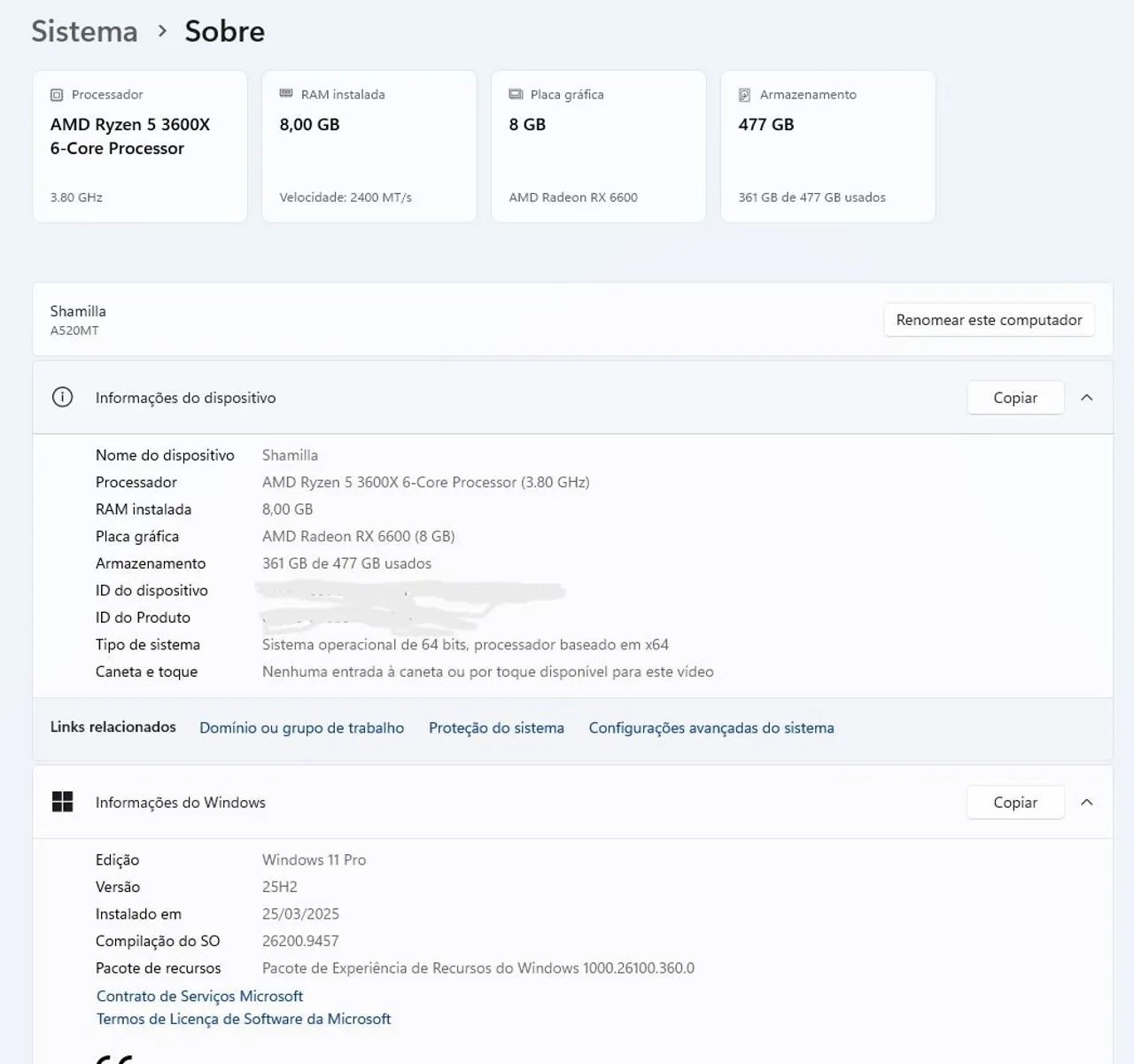Click the Placa gráfica monitor icon
The image size is (1134, 1064).
(516, 95)
